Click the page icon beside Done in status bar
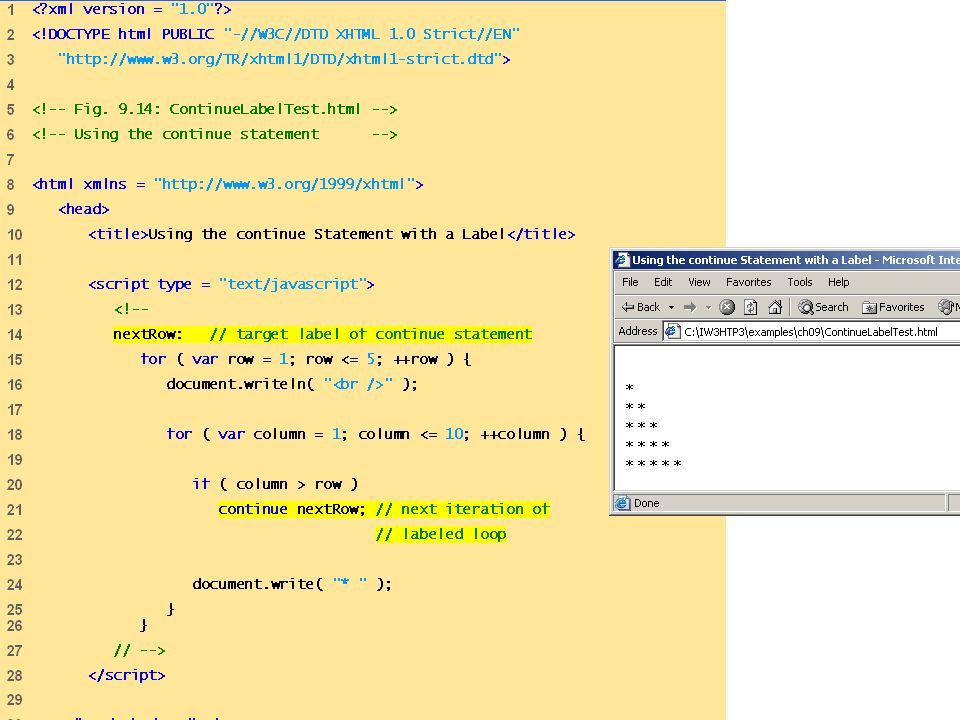960x720 pixels. coord(623,503)
